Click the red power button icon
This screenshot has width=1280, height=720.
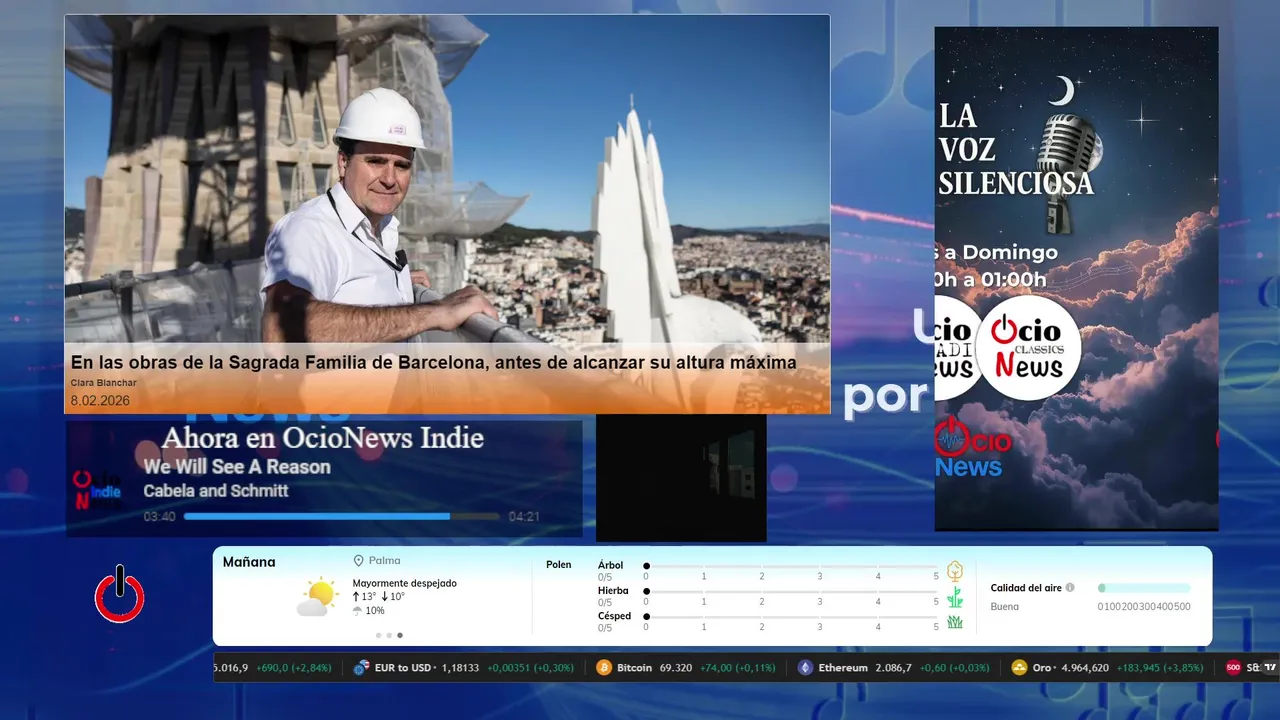click(x=120, y=594)
